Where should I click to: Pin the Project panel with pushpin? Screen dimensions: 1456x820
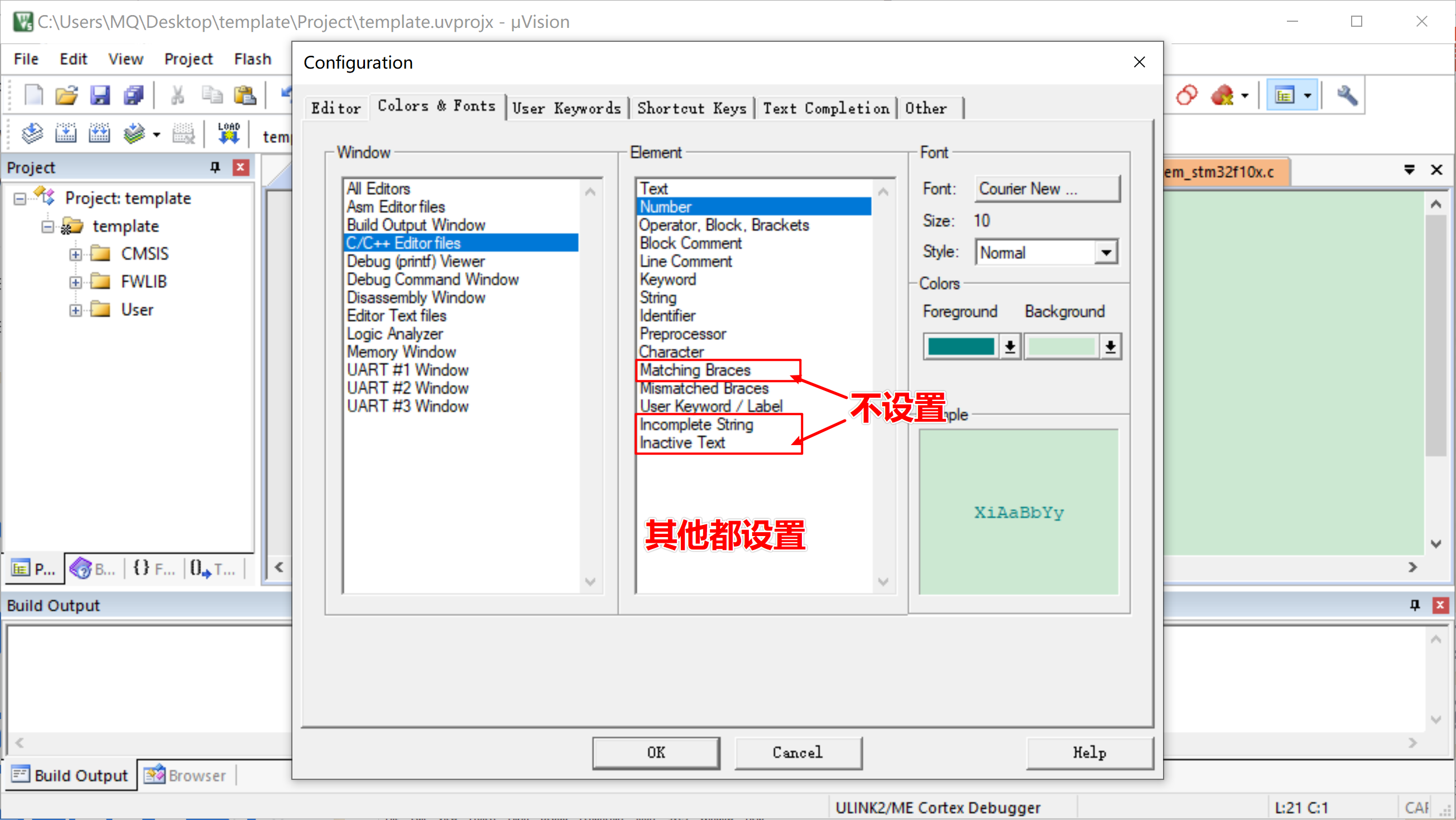pyautogui.click(x=215, y=167)
